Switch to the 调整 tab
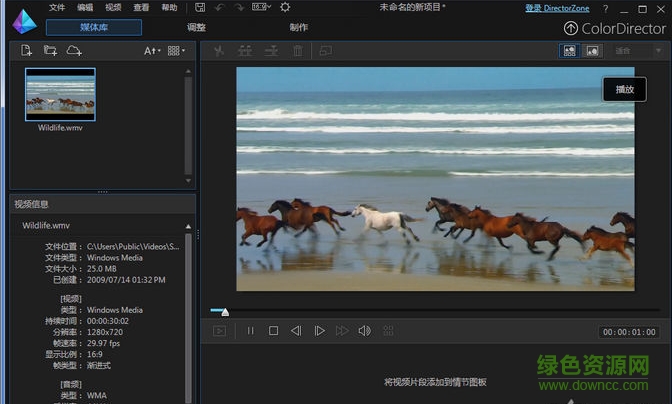The height and width of the screenshot is (404, 672). (x=197, y=28)
